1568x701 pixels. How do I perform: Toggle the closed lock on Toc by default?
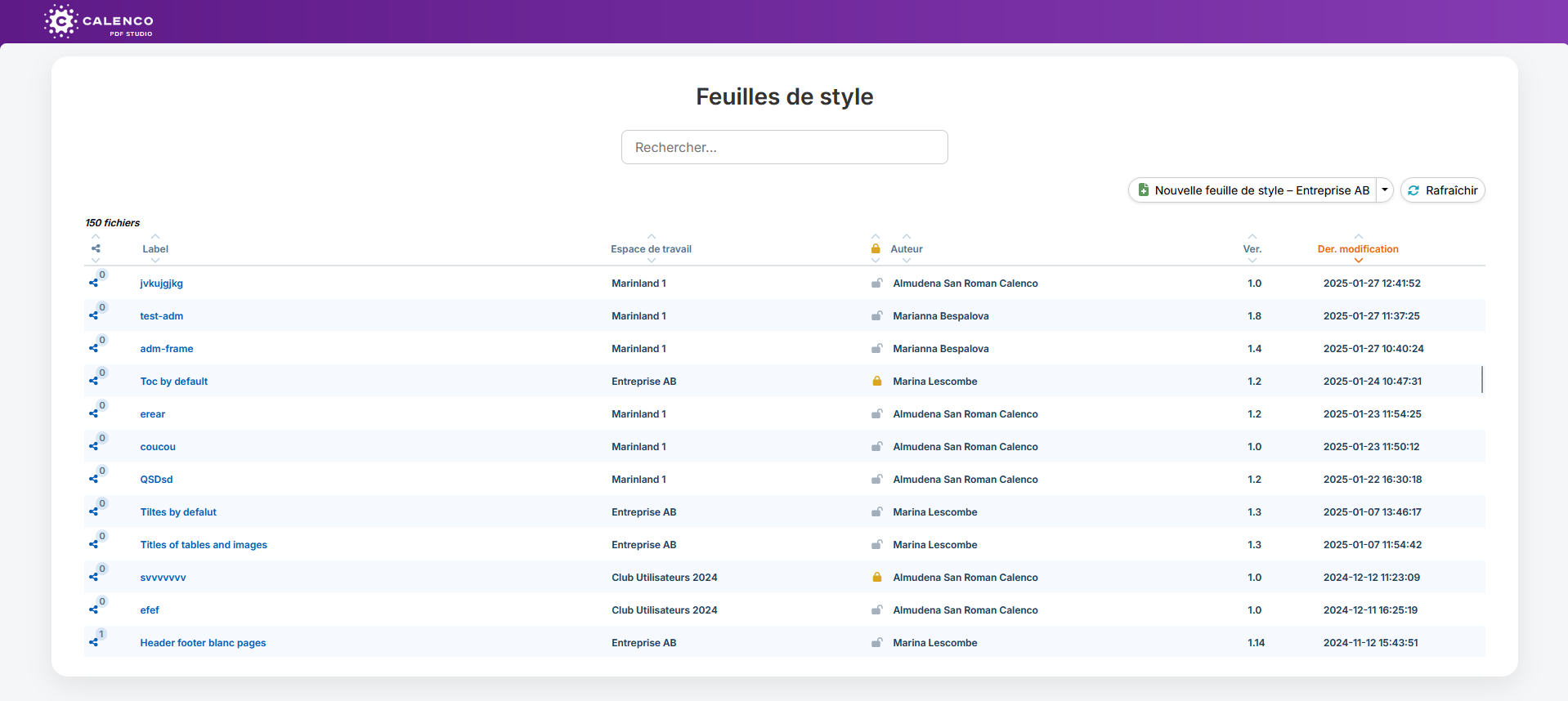[876, 381]
